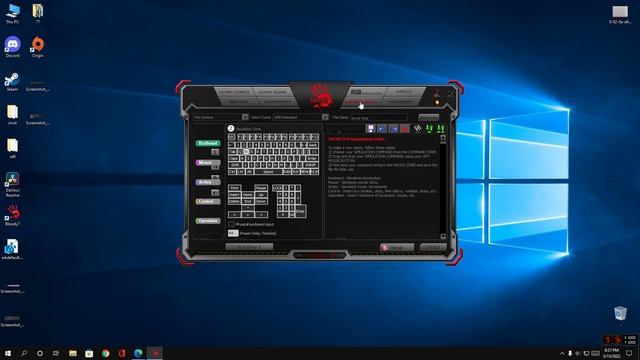Click the diamond-shaped icon in macro toolbar
The height and width of the screenshot is (360, 640).
tap(417, 129)
